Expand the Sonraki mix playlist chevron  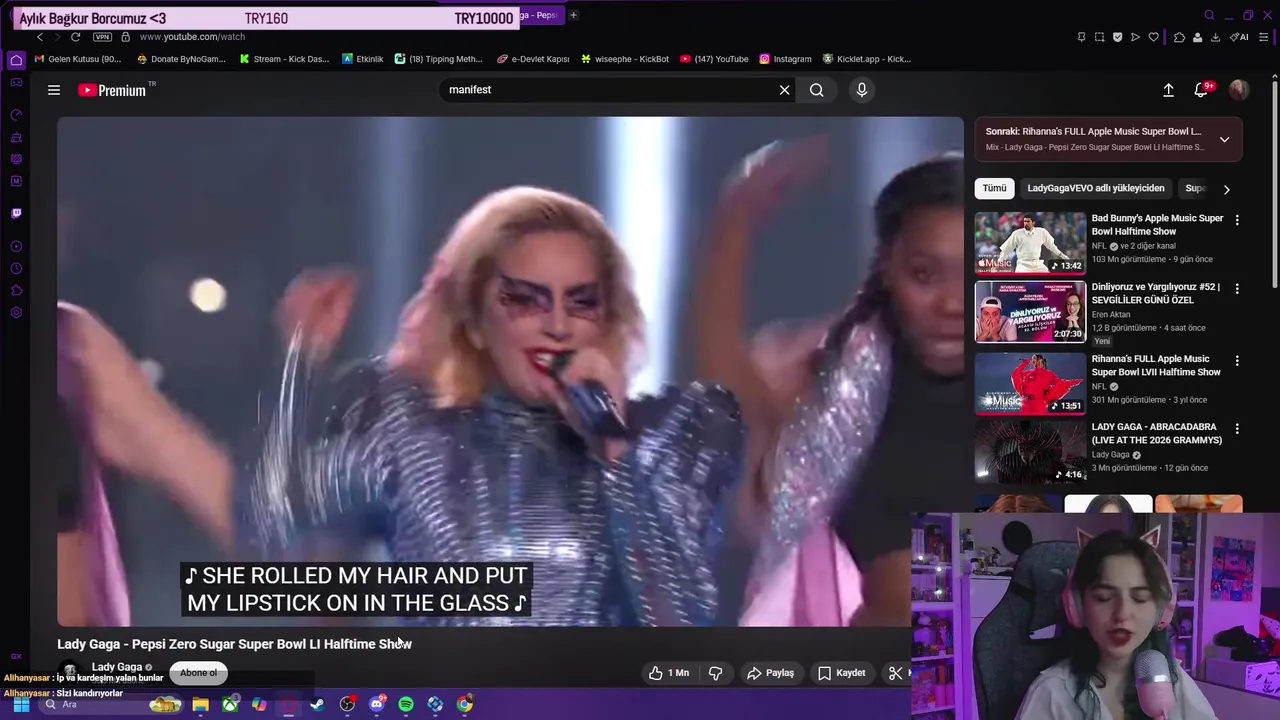point(1224,139)
